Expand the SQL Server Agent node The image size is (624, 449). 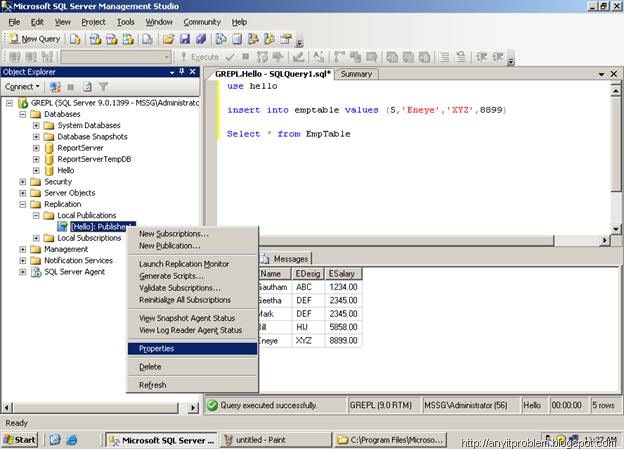[x=23, y=272]
